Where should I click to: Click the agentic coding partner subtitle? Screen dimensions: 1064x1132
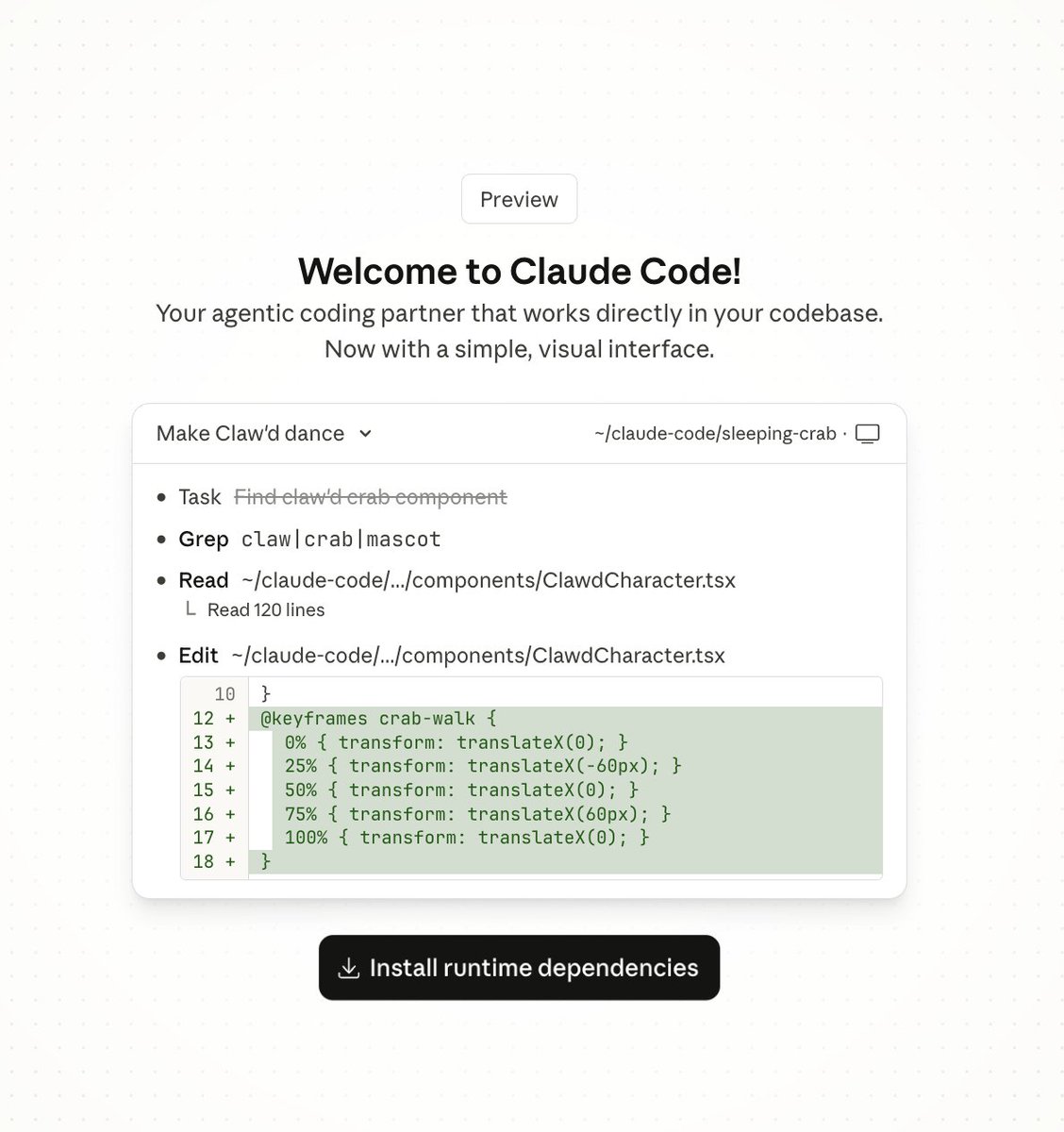pos(520,313)
